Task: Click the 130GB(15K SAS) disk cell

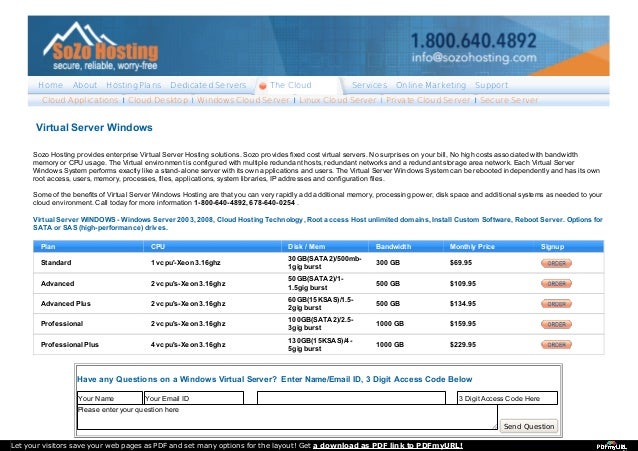Action: pos(320,344)
